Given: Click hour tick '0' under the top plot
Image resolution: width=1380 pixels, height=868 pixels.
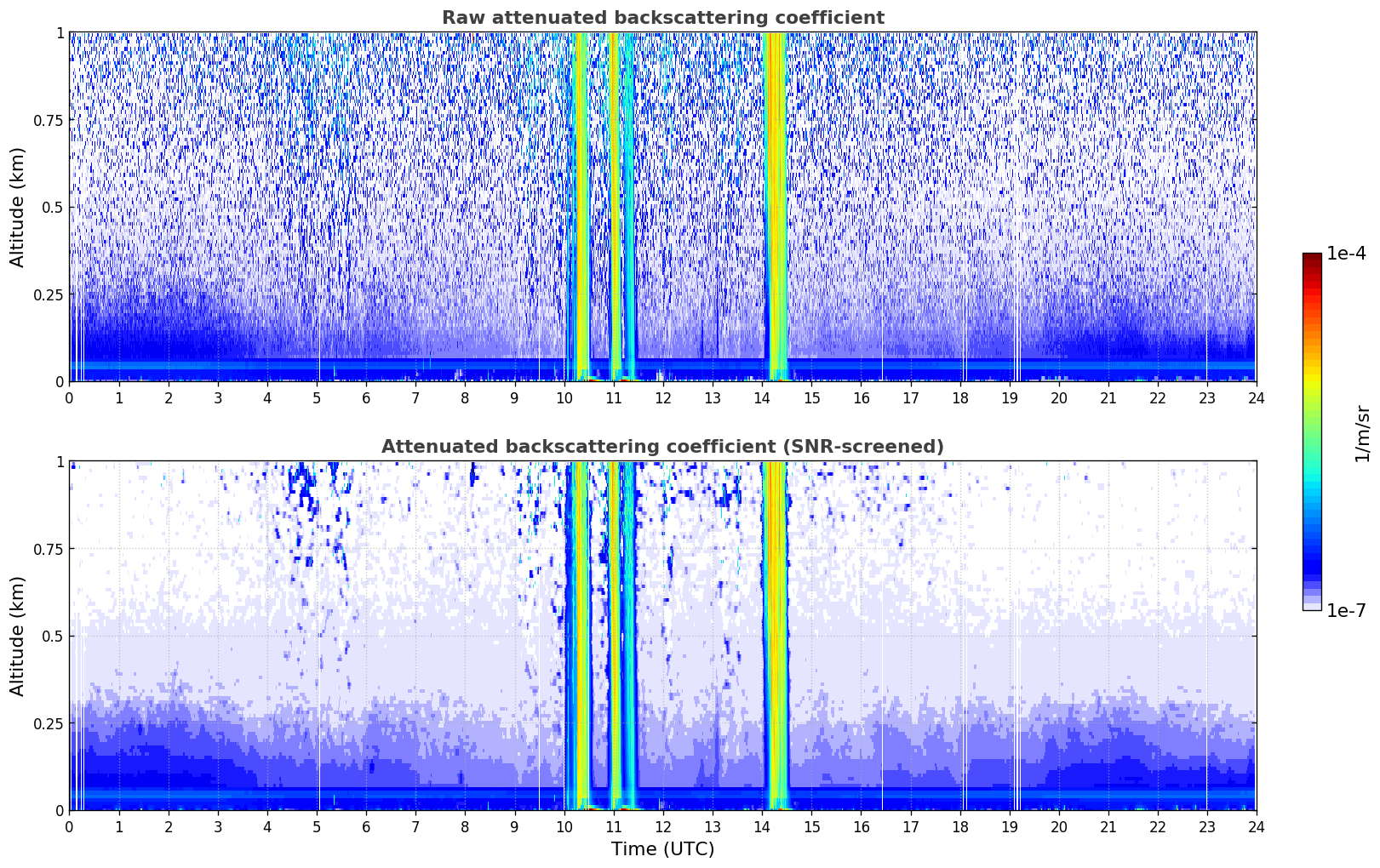Looking at the screenshot, I should [x=69, y=397].
